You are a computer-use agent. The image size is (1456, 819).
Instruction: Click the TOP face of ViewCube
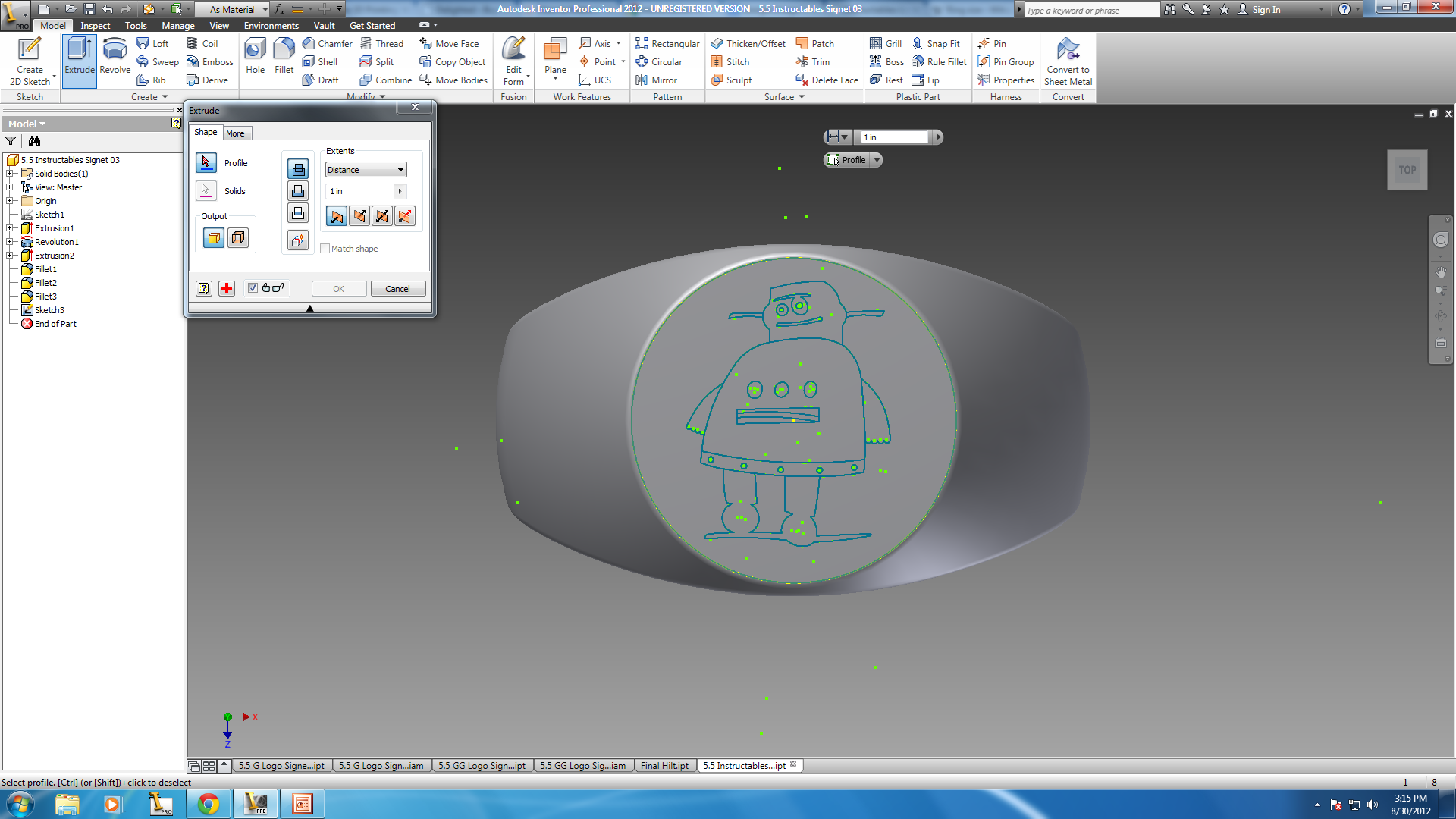point(1407,170)
